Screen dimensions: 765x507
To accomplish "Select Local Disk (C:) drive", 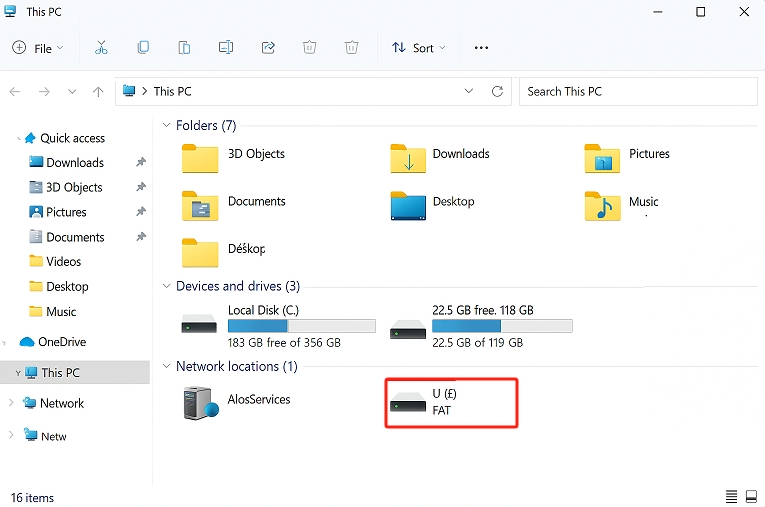I will [x=279, y=325].
